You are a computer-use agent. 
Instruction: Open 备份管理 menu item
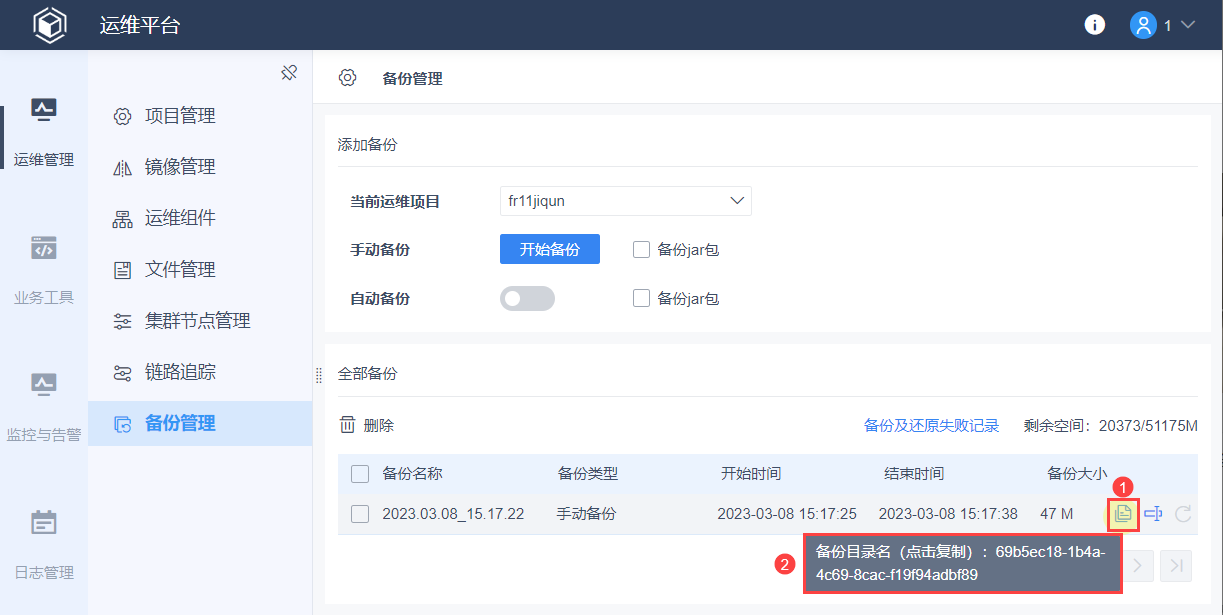[200, 423]
